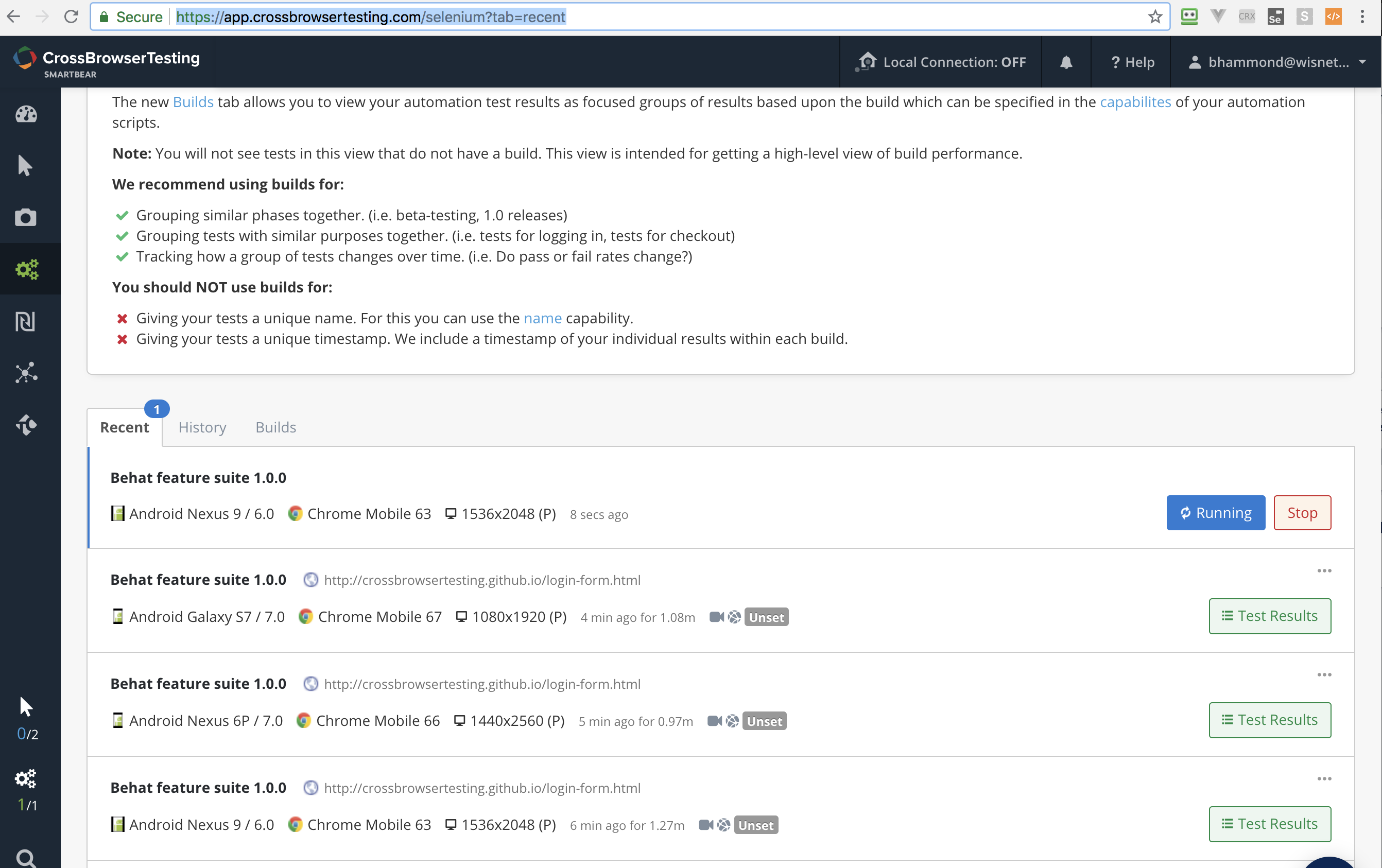Screen dimensions: 1382x868
Task: Toggle Local Connection: OFF
Action: [x=940, y=62]
